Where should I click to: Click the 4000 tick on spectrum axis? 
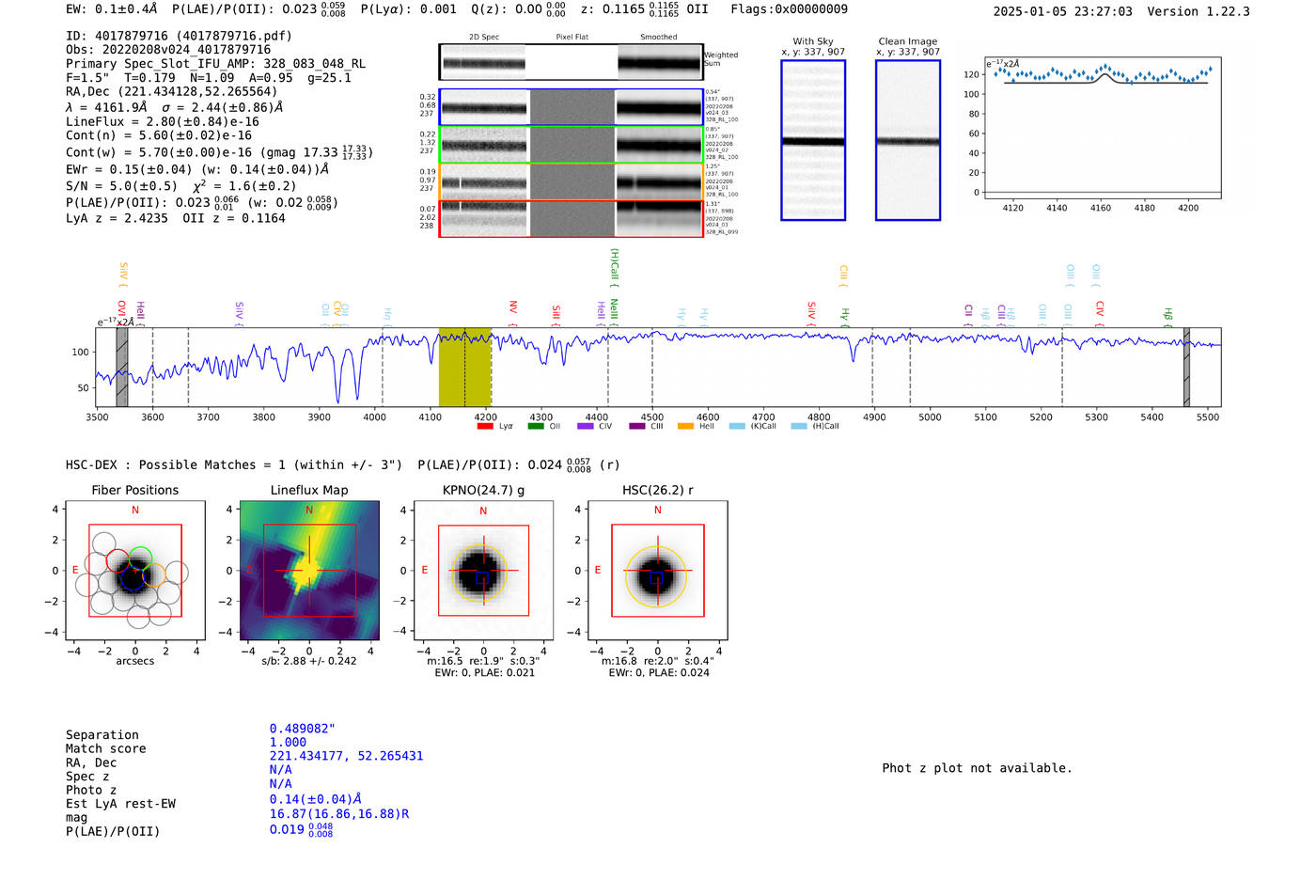click(x=374, y=417)
